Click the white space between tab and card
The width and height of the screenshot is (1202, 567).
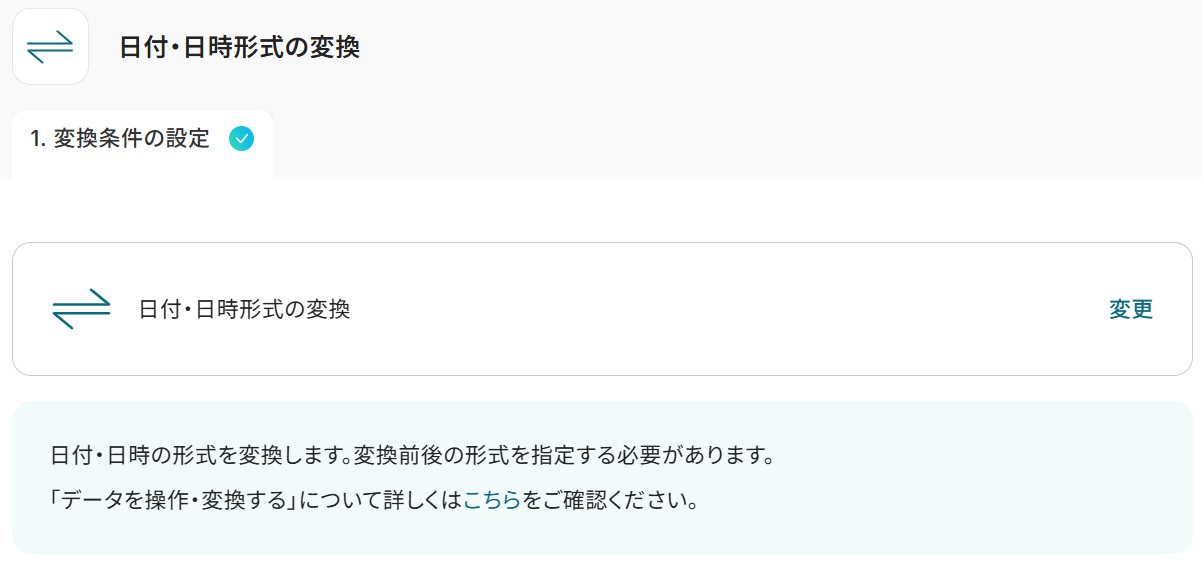pos(600,210)
